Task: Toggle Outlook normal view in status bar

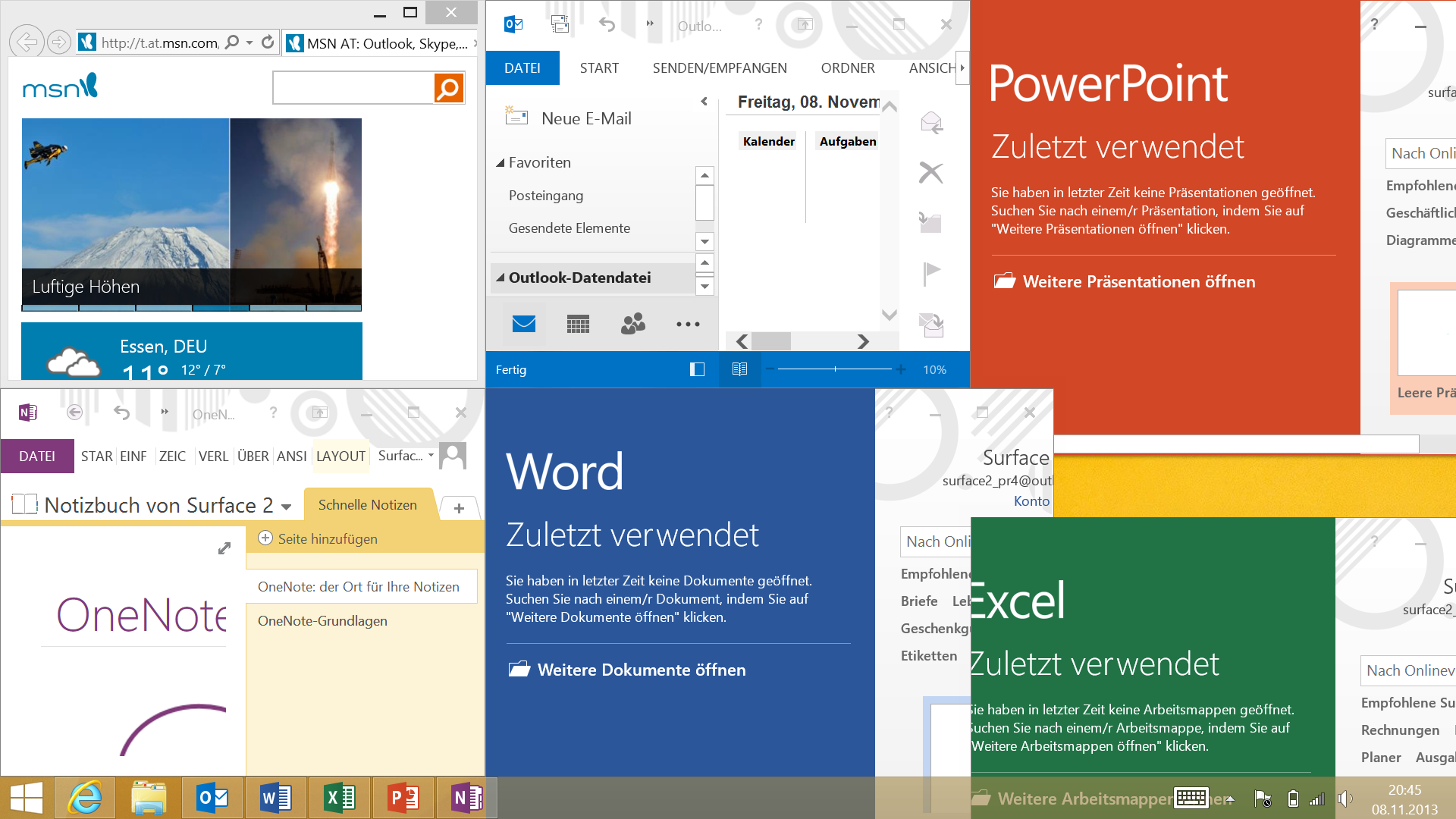Action: coord(697,369)
